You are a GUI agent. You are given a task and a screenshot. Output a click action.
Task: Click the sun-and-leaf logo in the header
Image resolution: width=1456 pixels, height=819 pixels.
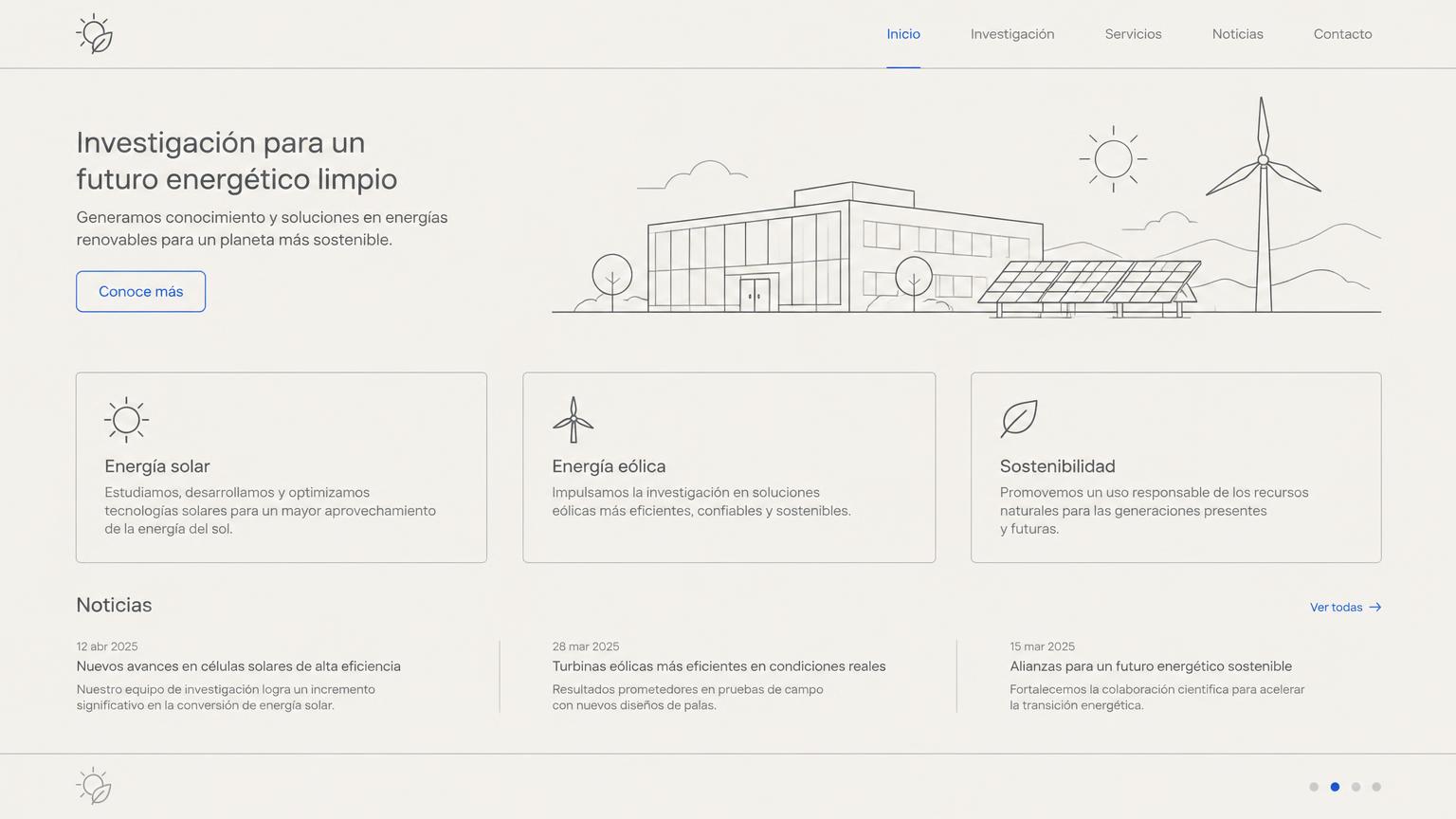[x=95, y=34]
